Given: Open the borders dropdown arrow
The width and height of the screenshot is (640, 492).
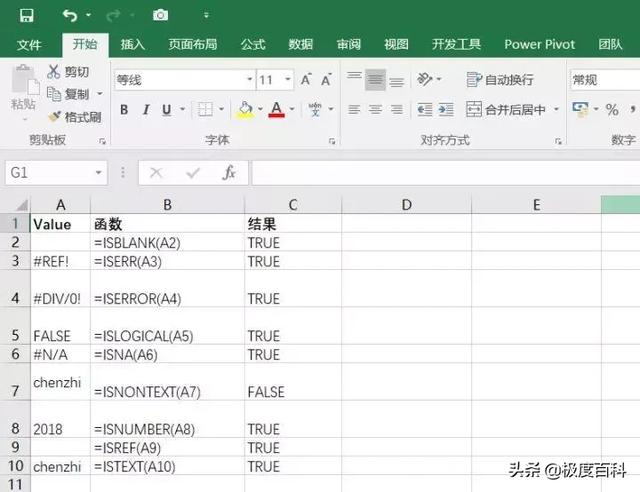Looking at the screenshot, I should [221, 109].
